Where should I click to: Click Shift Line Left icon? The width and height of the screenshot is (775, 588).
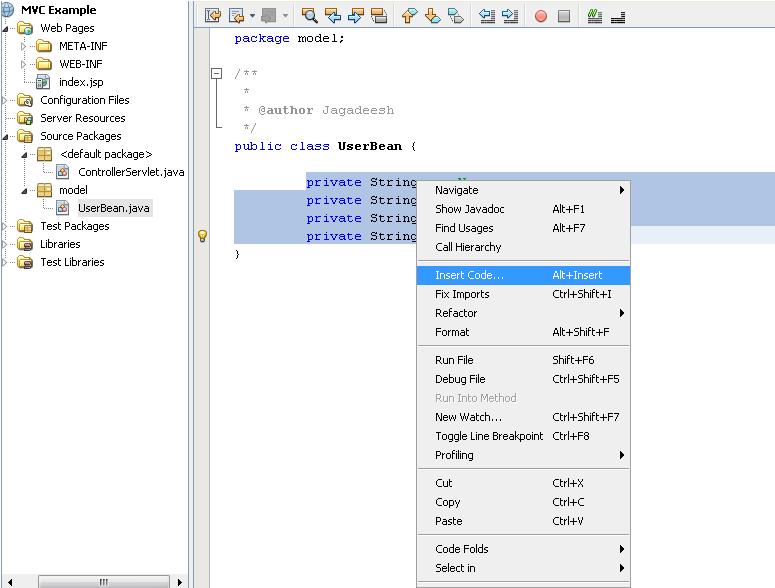(x=487, y=16)
